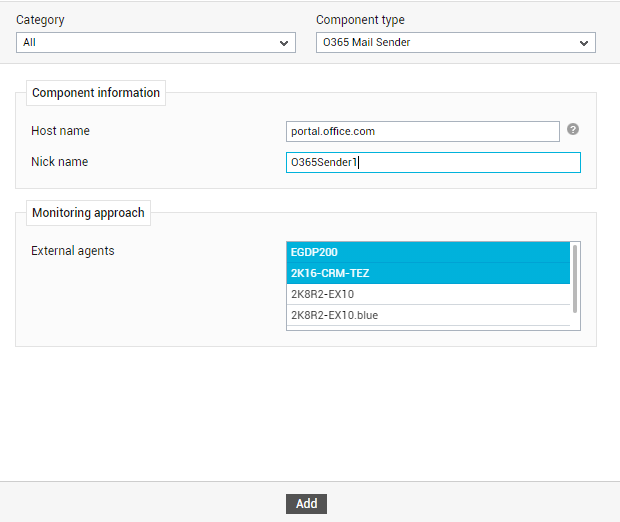Select 2K8R2-EX10 external agent

point(428,294)
